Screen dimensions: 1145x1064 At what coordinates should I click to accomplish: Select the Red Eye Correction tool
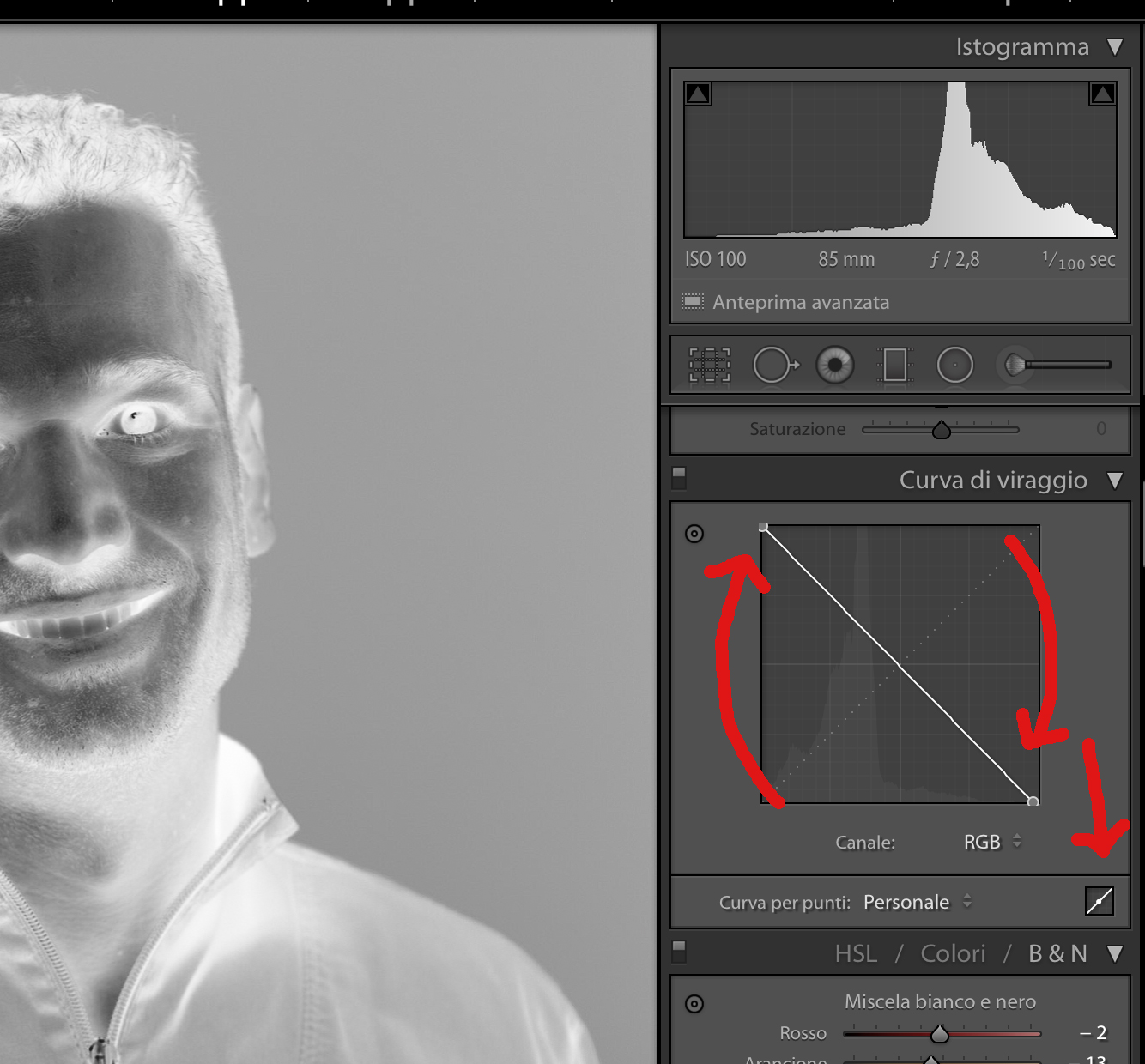click(834, 365)
